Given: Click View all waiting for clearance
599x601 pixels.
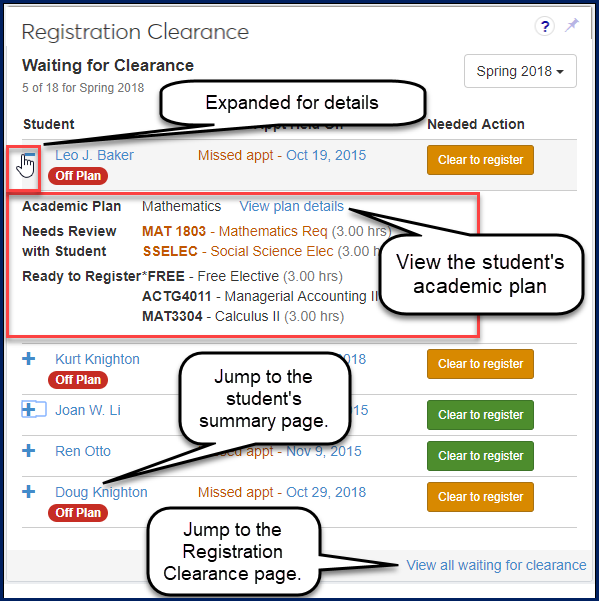Looking at the screenshot, I should pos(496,565).
